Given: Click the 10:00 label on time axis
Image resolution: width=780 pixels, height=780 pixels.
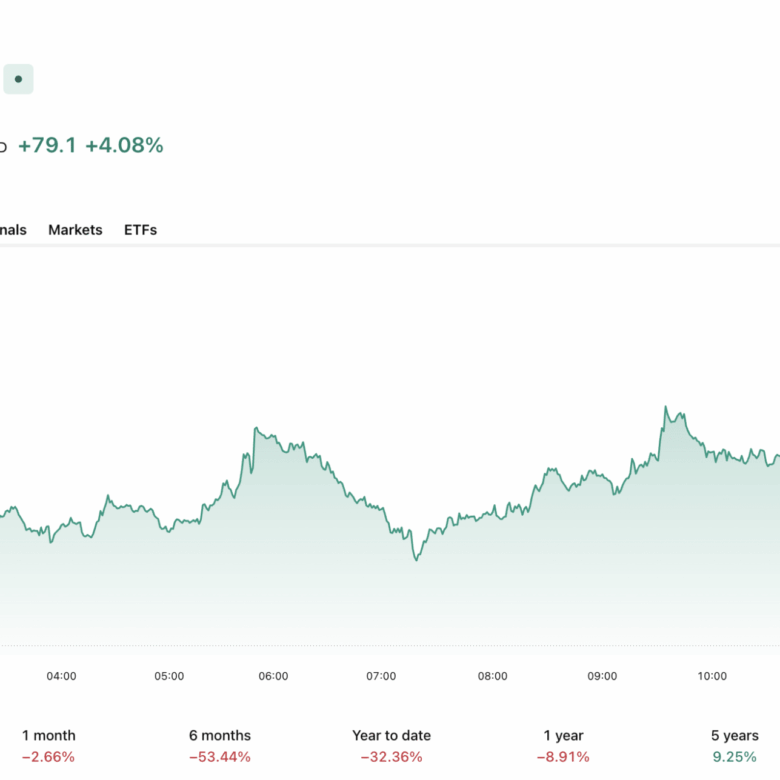Looking at the screenshot, I should click(712, 676).
